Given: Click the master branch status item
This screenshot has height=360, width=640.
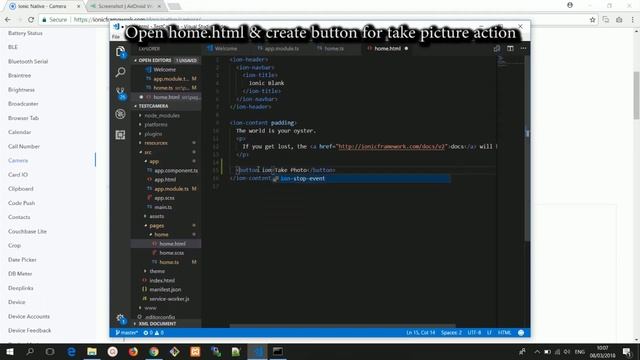Looking at the screenshot, I should [x=126, y=333].
